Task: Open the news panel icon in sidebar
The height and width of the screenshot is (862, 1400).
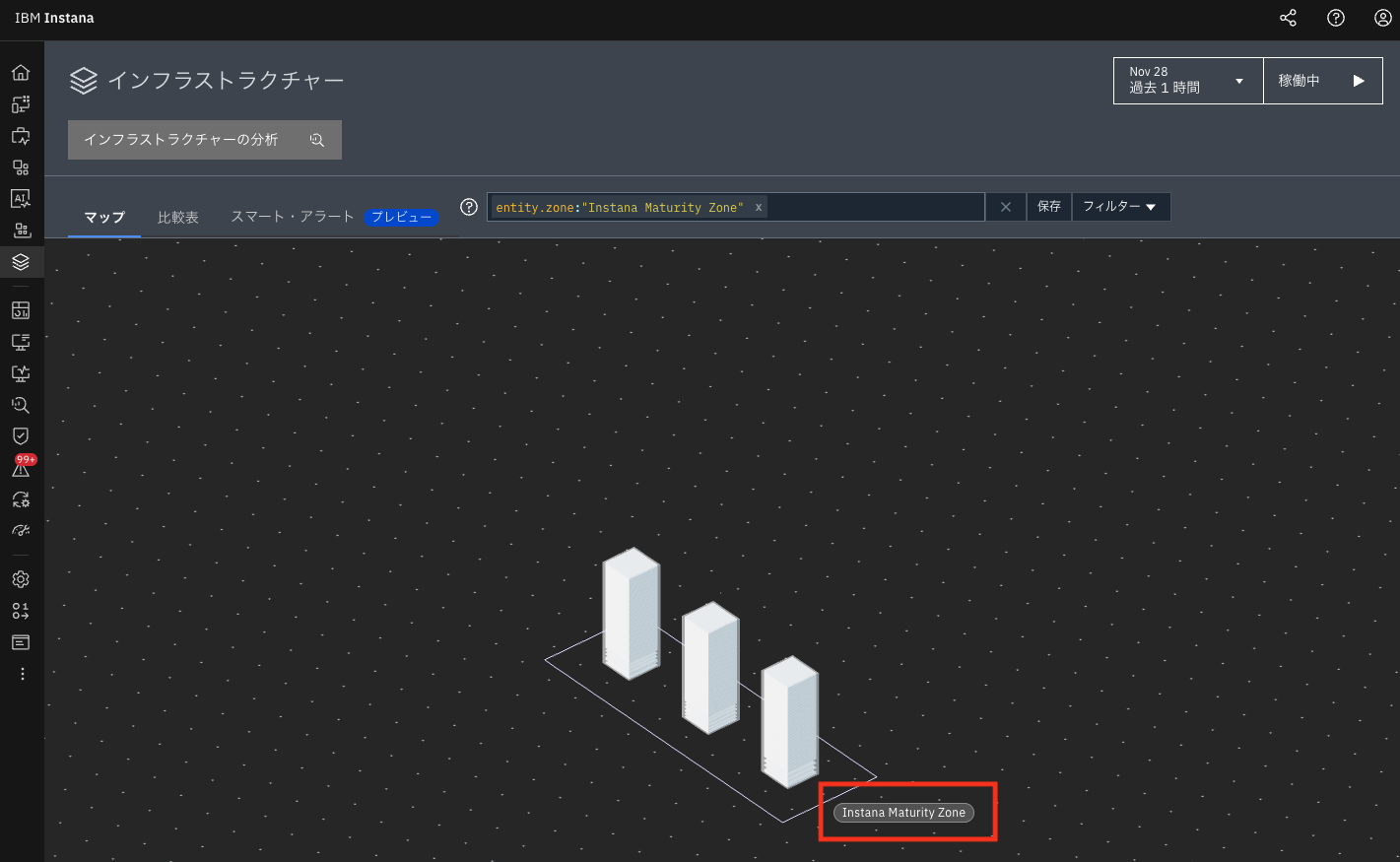Action: (21, 642)
